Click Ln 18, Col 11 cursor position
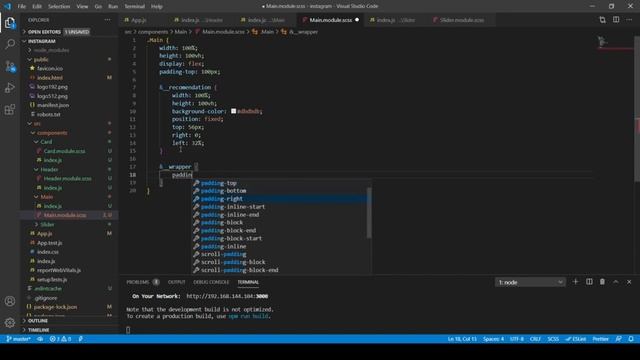Viewport: 640px width, 360px height. tap(462, 339)
